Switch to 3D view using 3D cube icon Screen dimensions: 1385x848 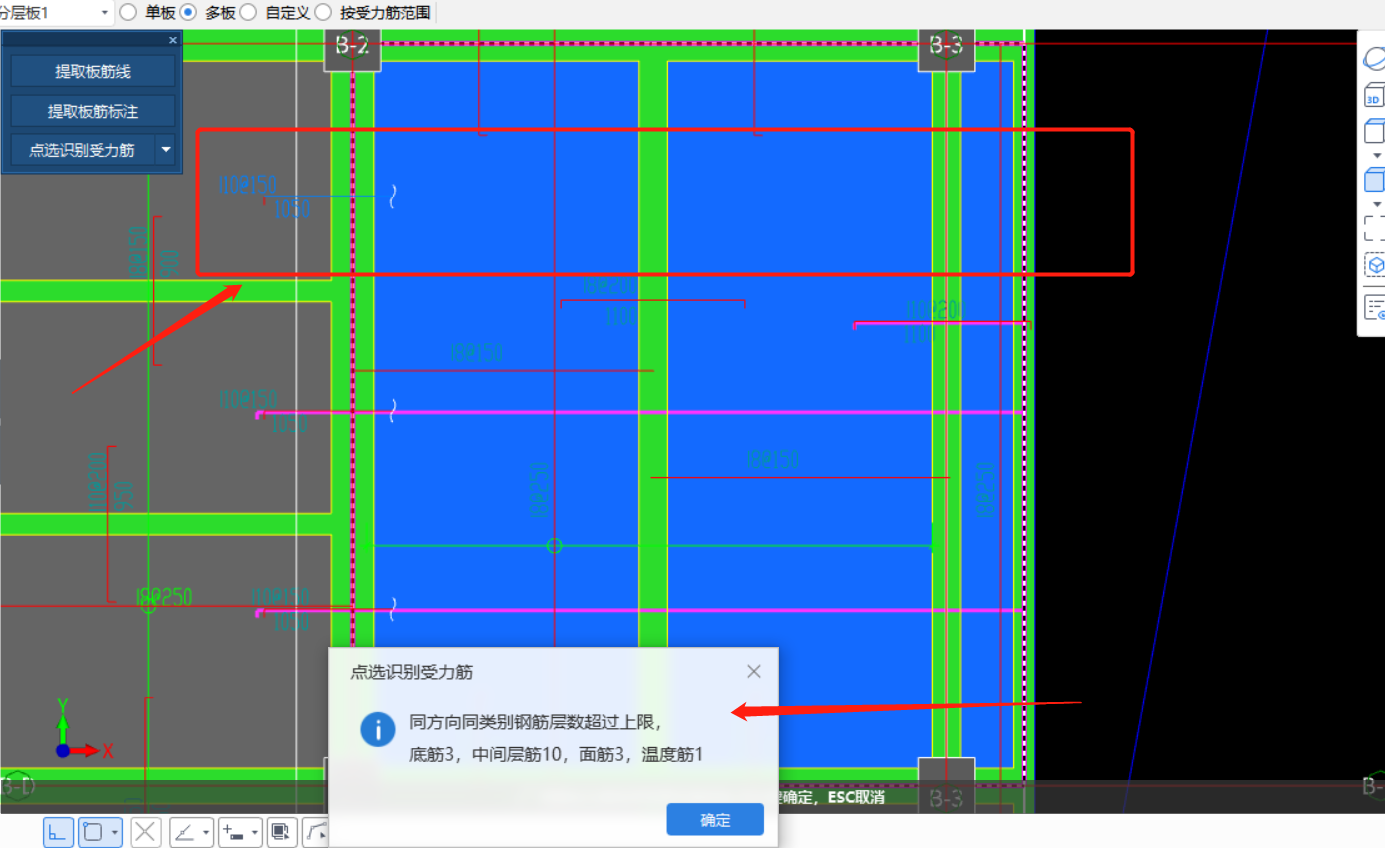click(x=1375, y=96)
